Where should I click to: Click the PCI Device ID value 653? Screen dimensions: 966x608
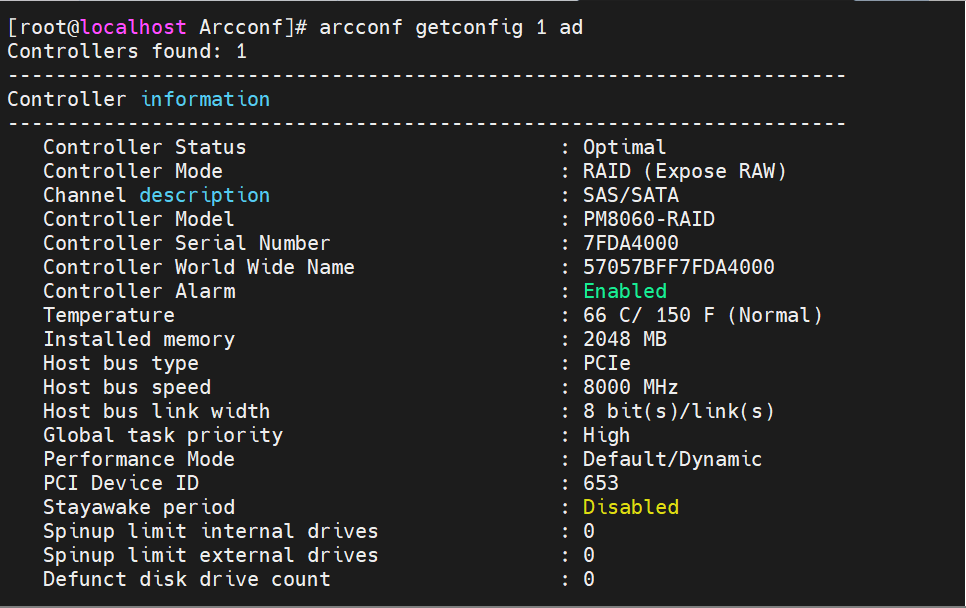click(601, 483)
